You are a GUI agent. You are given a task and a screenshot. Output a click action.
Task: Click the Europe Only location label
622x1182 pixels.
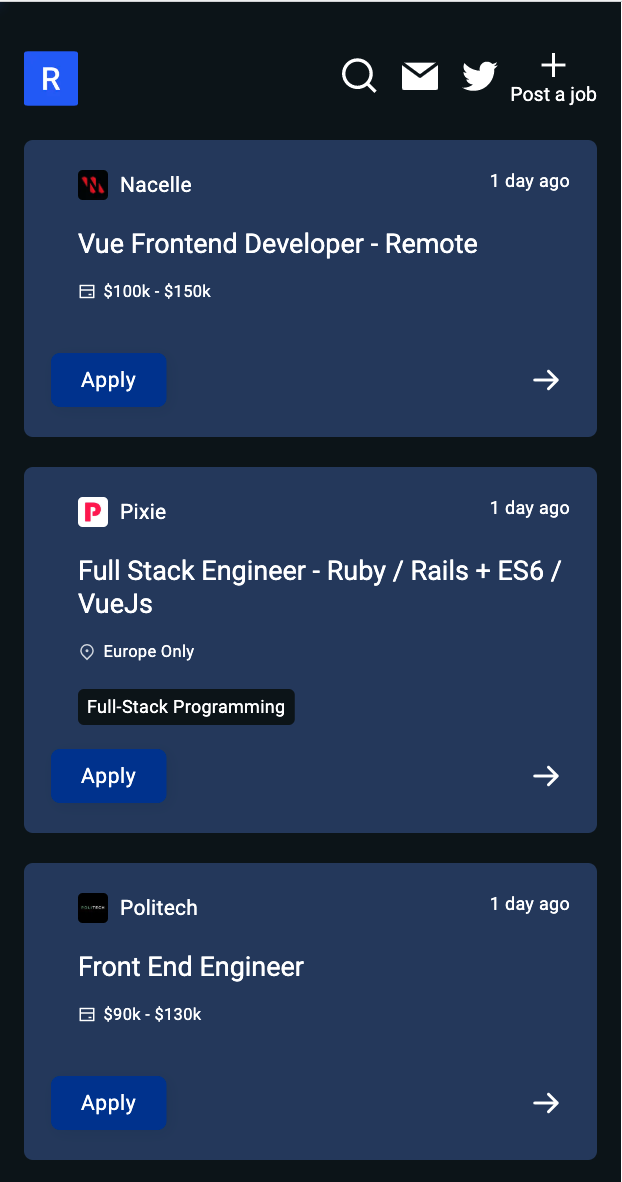149,651
